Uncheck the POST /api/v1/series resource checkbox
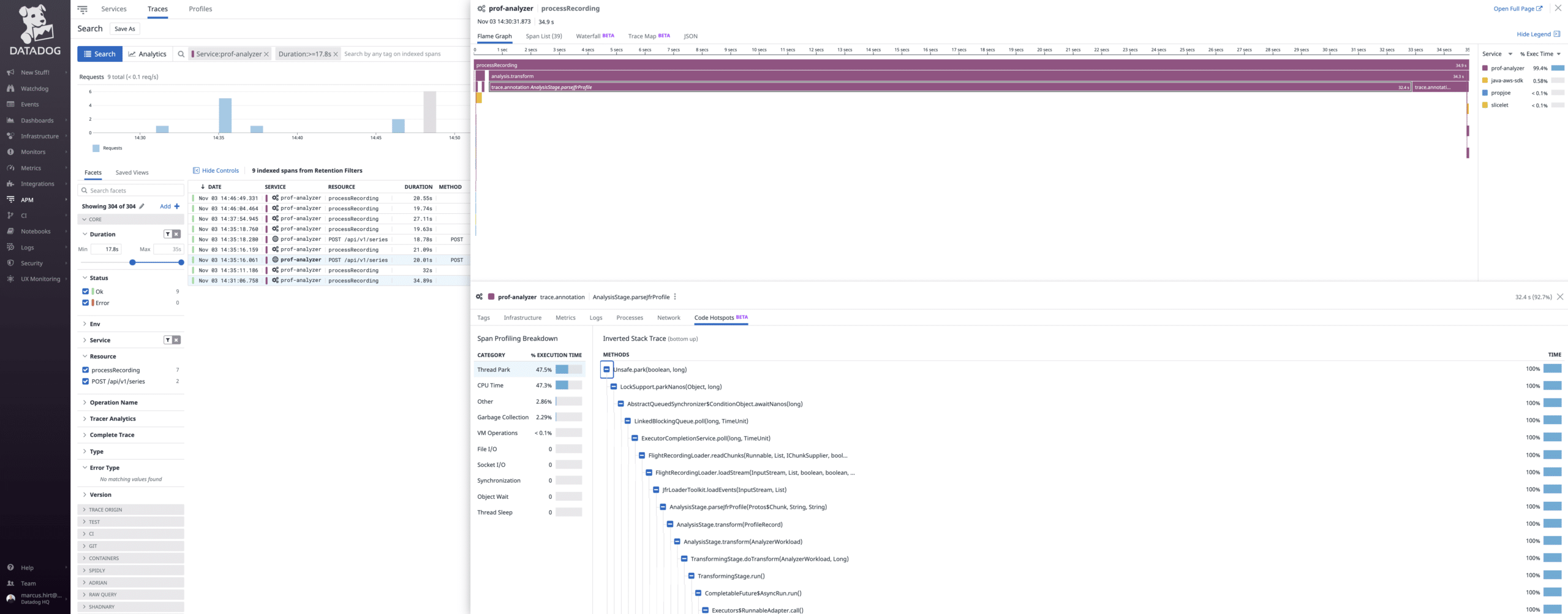The height and width of the screenshot is (614, 1568). click(x=85, y=381)
